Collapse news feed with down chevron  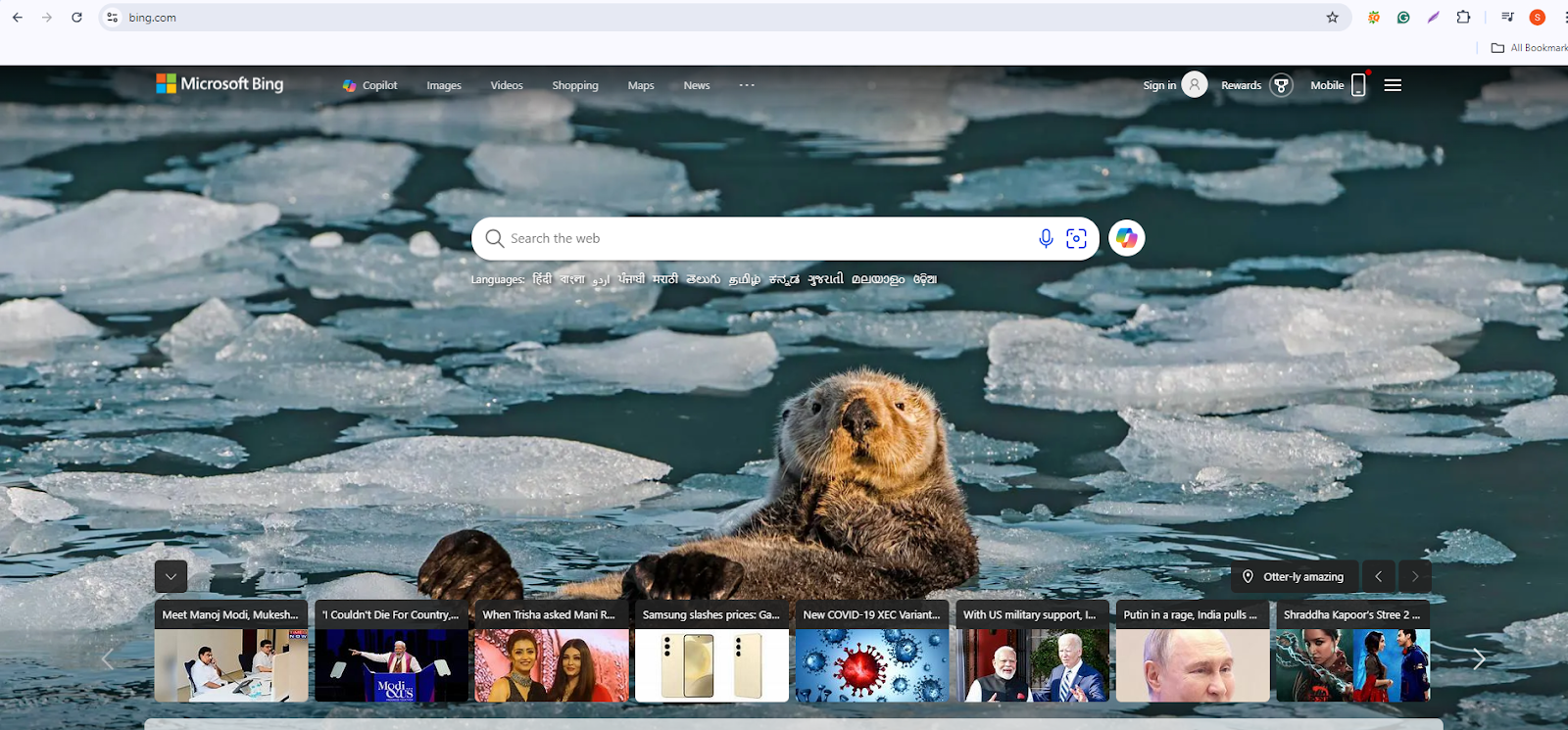click(x=171, y=576)
